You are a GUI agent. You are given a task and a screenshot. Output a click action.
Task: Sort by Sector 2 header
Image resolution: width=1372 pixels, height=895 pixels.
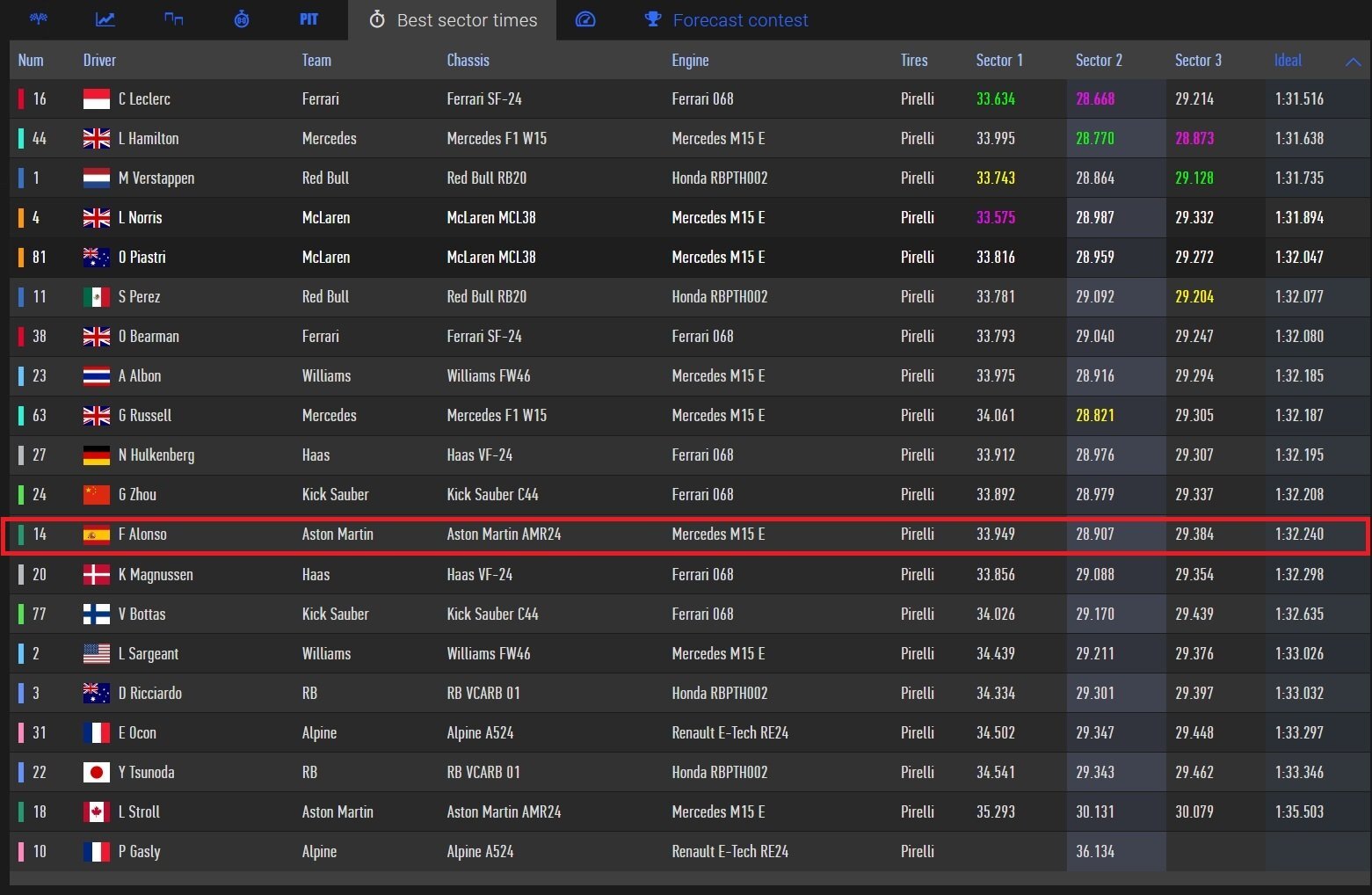pyautogui.click(x=1099, y=60)
